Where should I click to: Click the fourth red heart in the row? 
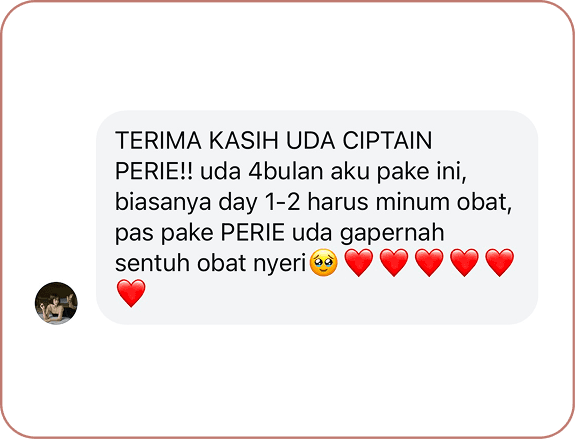coord(464,262)
